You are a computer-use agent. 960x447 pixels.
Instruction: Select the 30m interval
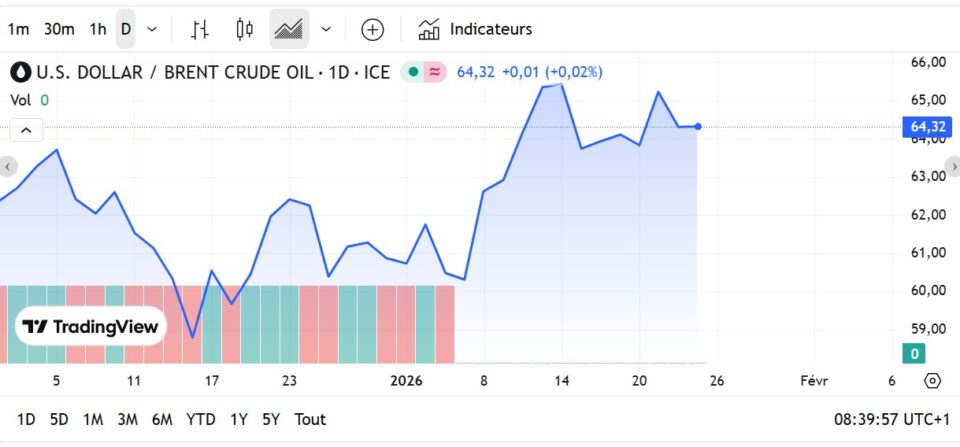[x=59, y=29]
